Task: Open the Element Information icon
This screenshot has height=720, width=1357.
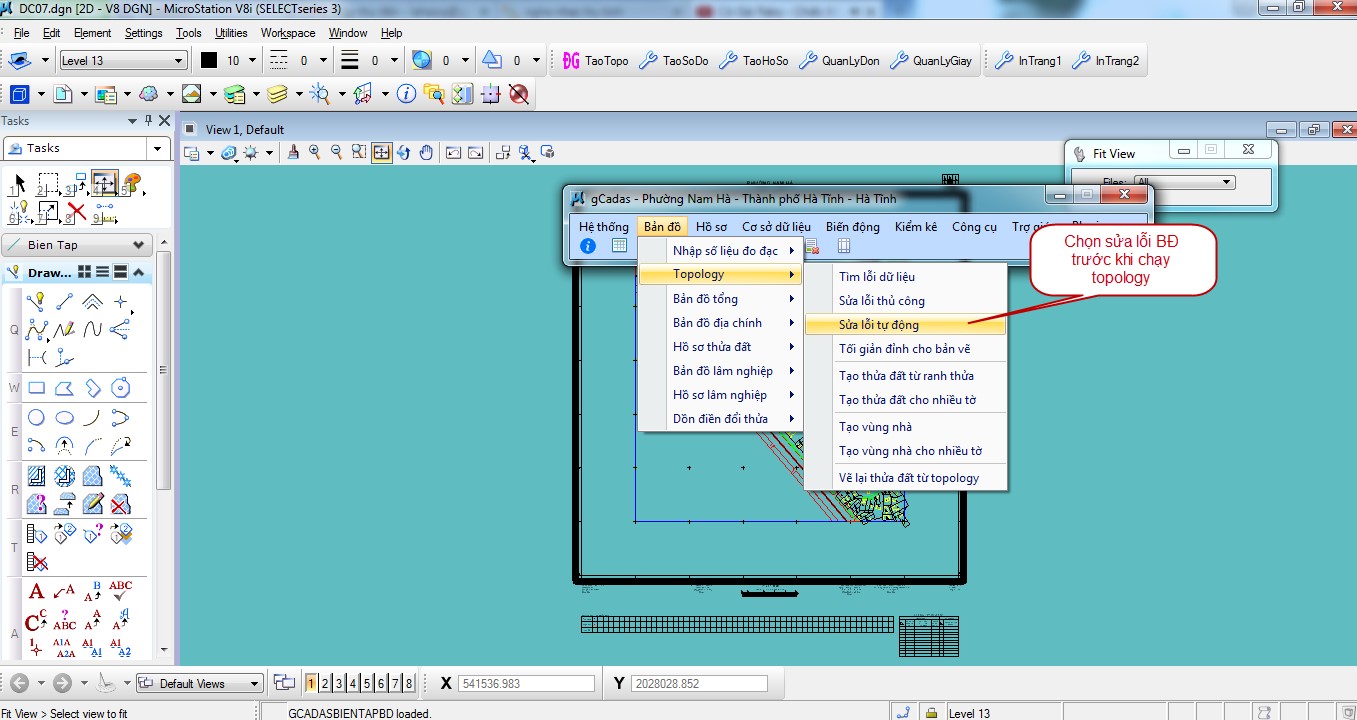Action: tap(406, 94)
